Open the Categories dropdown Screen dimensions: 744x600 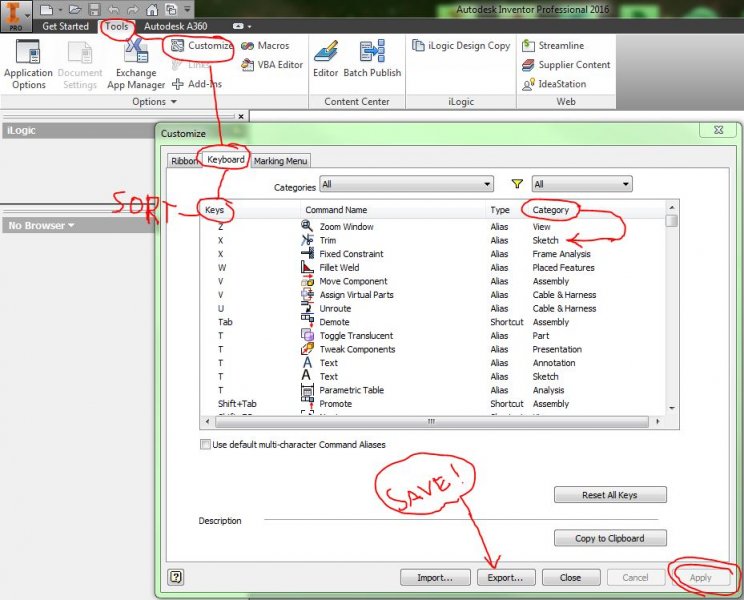coord(407,184)
